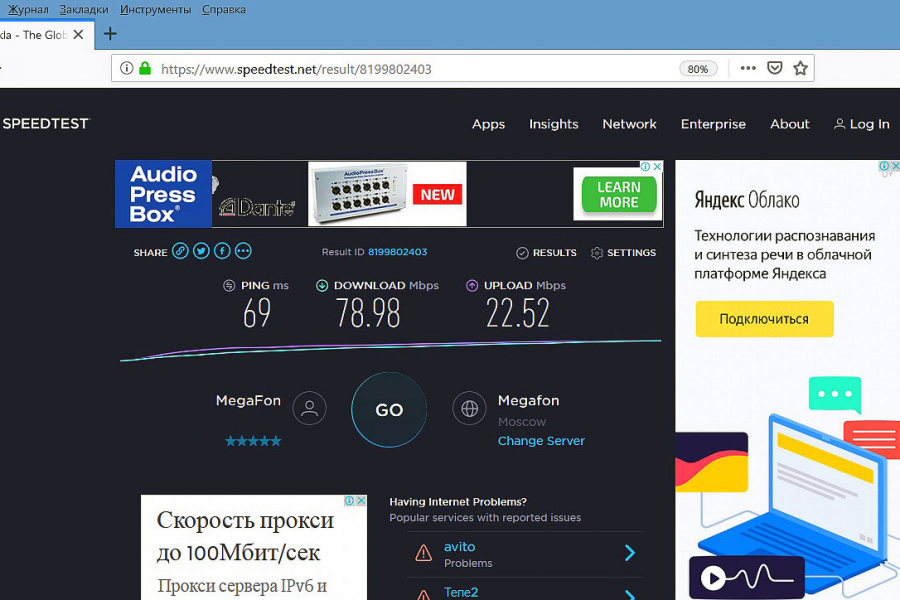This screenshot has height=600, width=900.
Task: Click the Moscow server location text
Action: pyautogui.click(x=522, y=422)
